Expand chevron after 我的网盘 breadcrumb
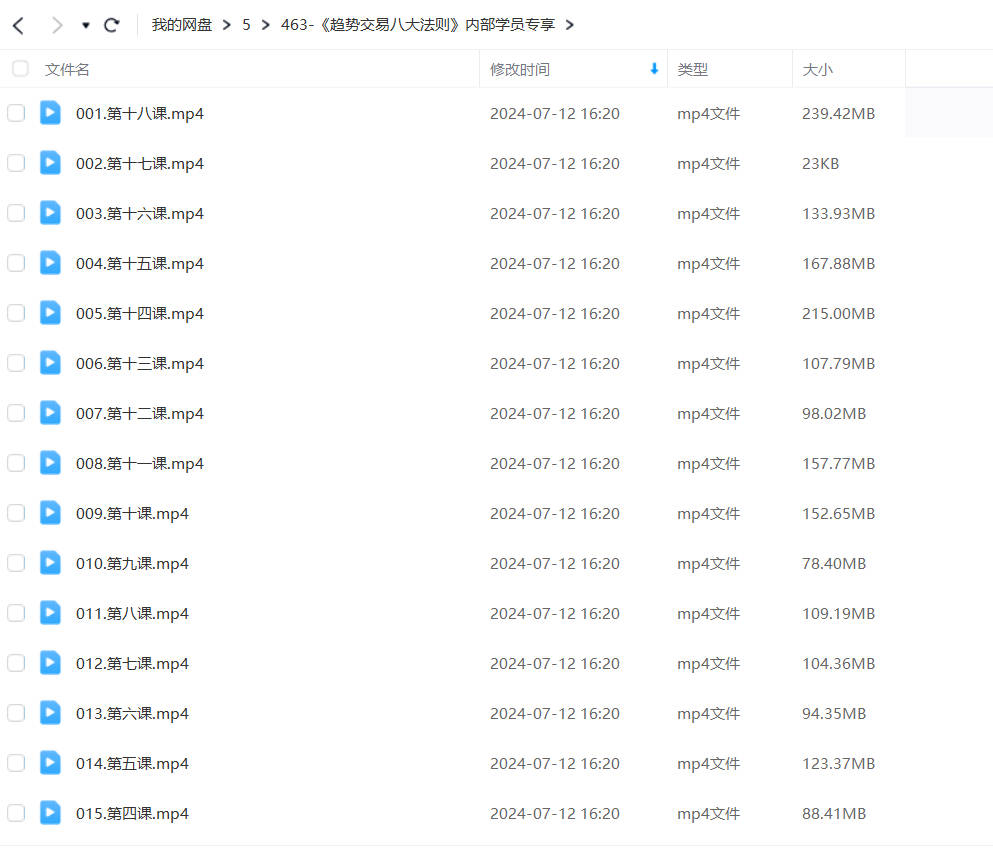 (x=227, y=25)
